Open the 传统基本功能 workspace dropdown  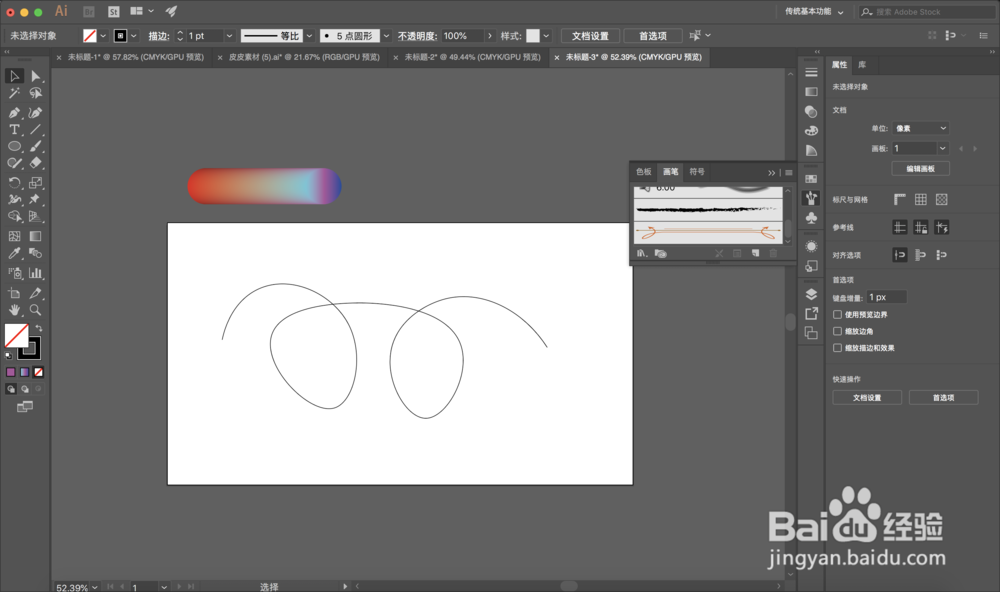point(814,11)
